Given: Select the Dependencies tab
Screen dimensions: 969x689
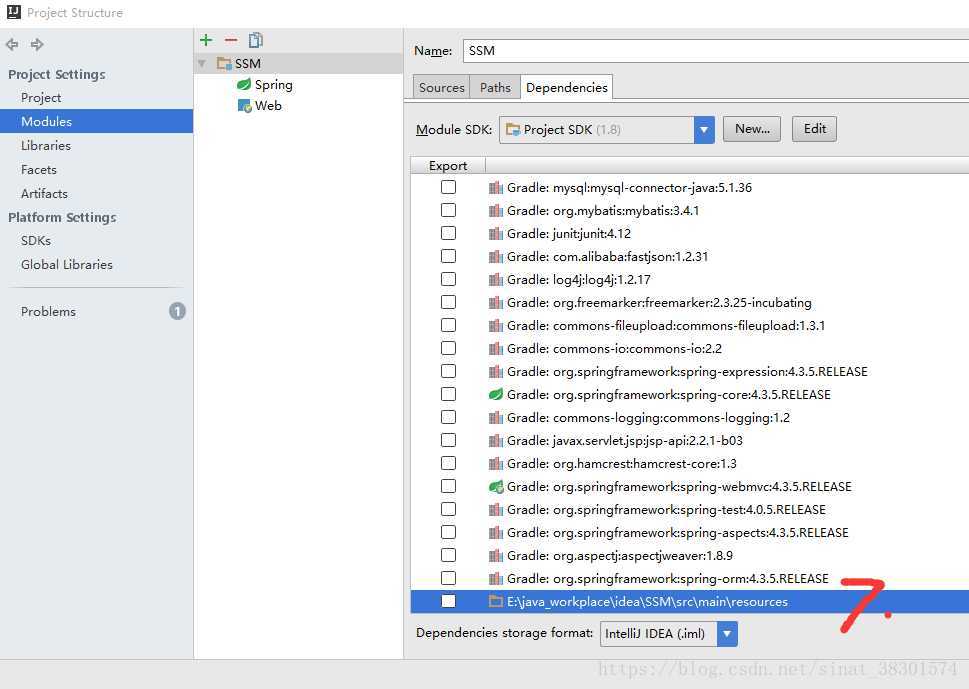Looking at the screenshot, I should point(567,88).
